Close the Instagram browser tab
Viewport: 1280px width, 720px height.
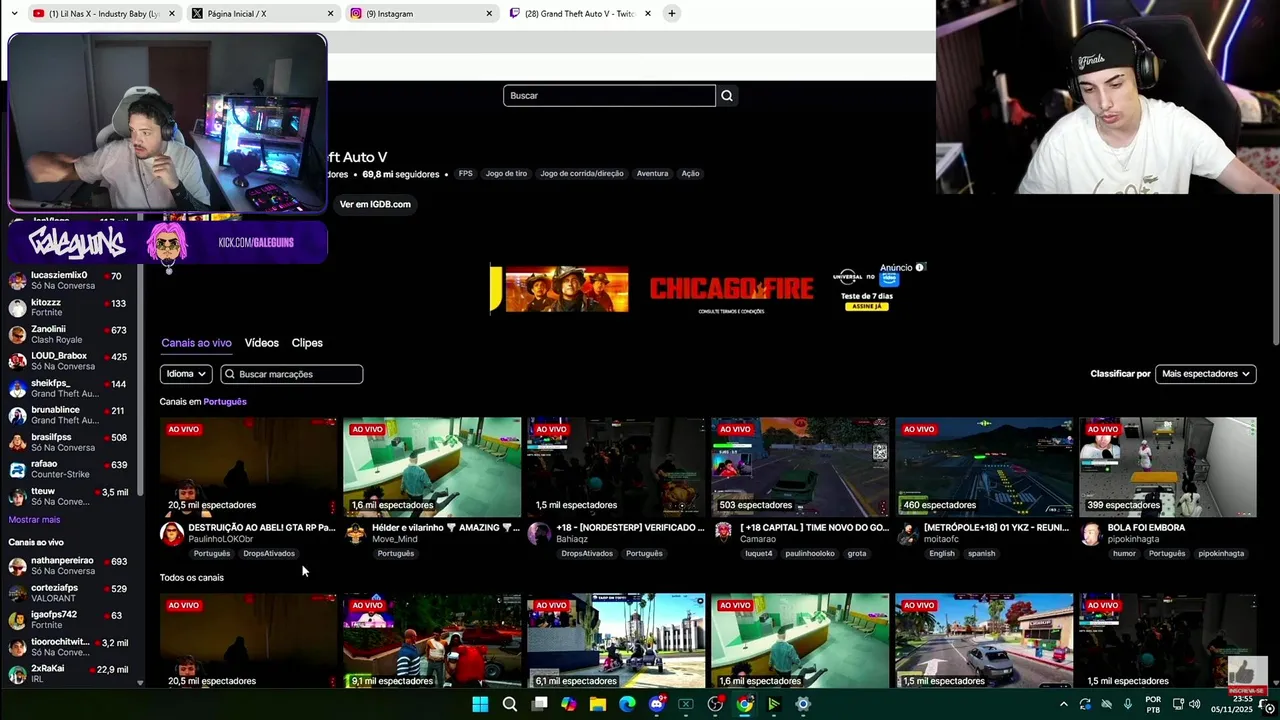pyautogui.click(x=489, y=14)
